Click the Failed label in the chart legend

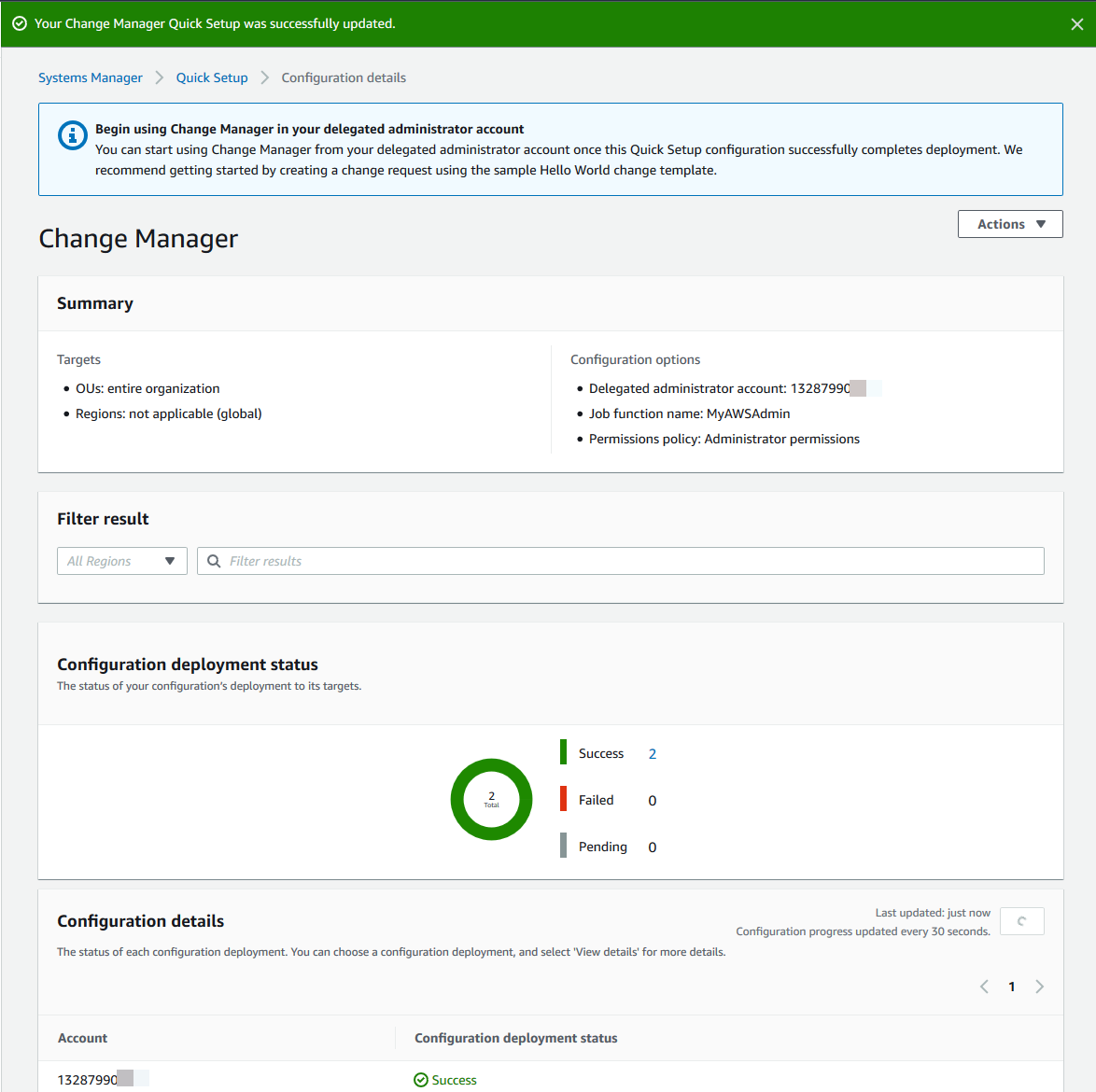[597, 800]
